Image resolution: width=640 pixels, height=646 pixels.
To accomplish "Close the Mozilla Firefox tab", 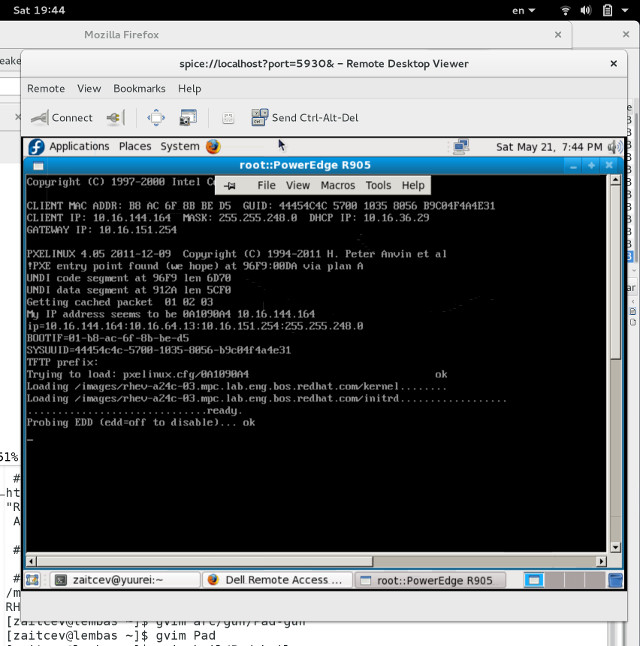I will coord(558,35).
